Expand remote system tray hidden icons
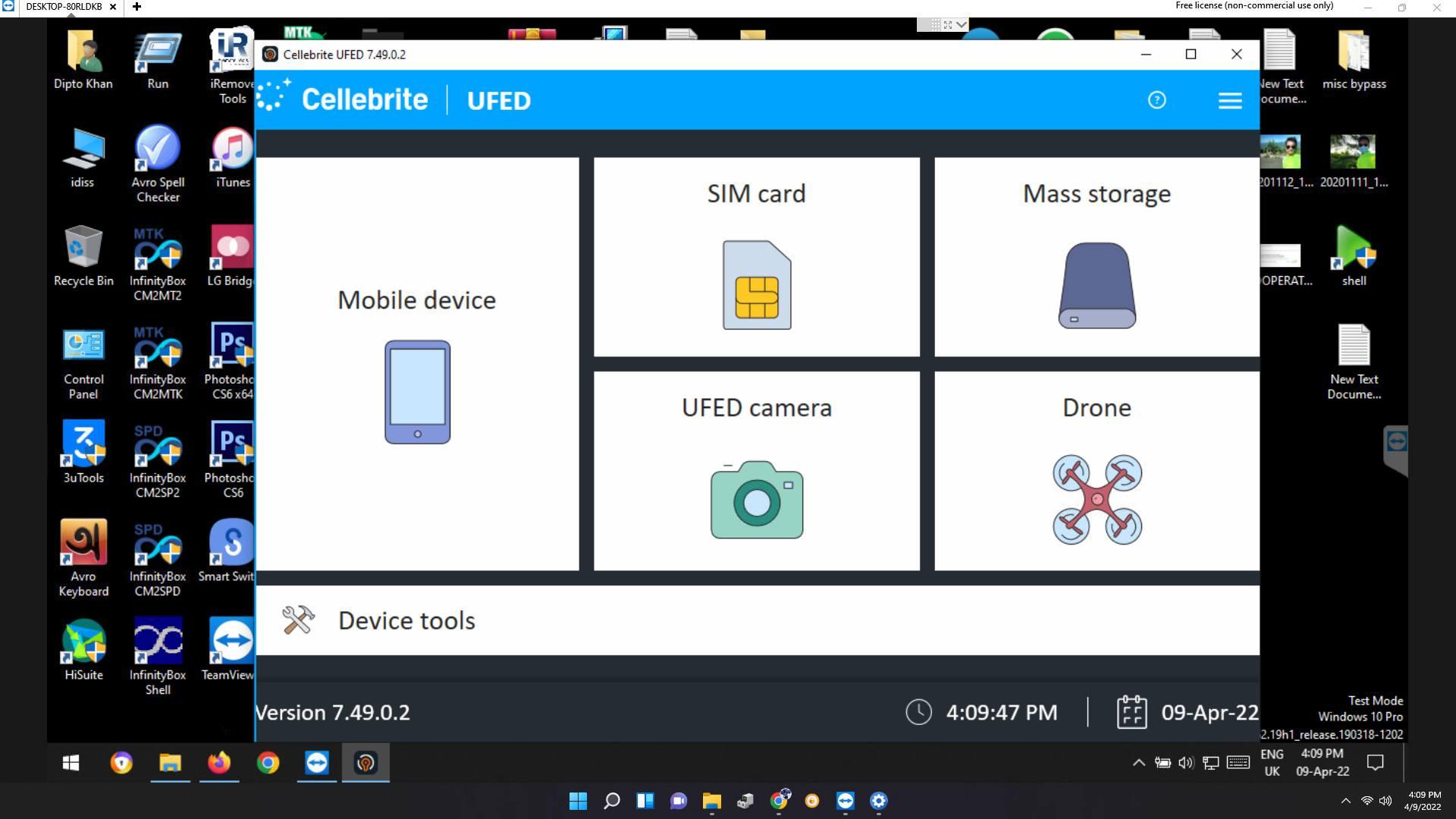 [1138, 763]
